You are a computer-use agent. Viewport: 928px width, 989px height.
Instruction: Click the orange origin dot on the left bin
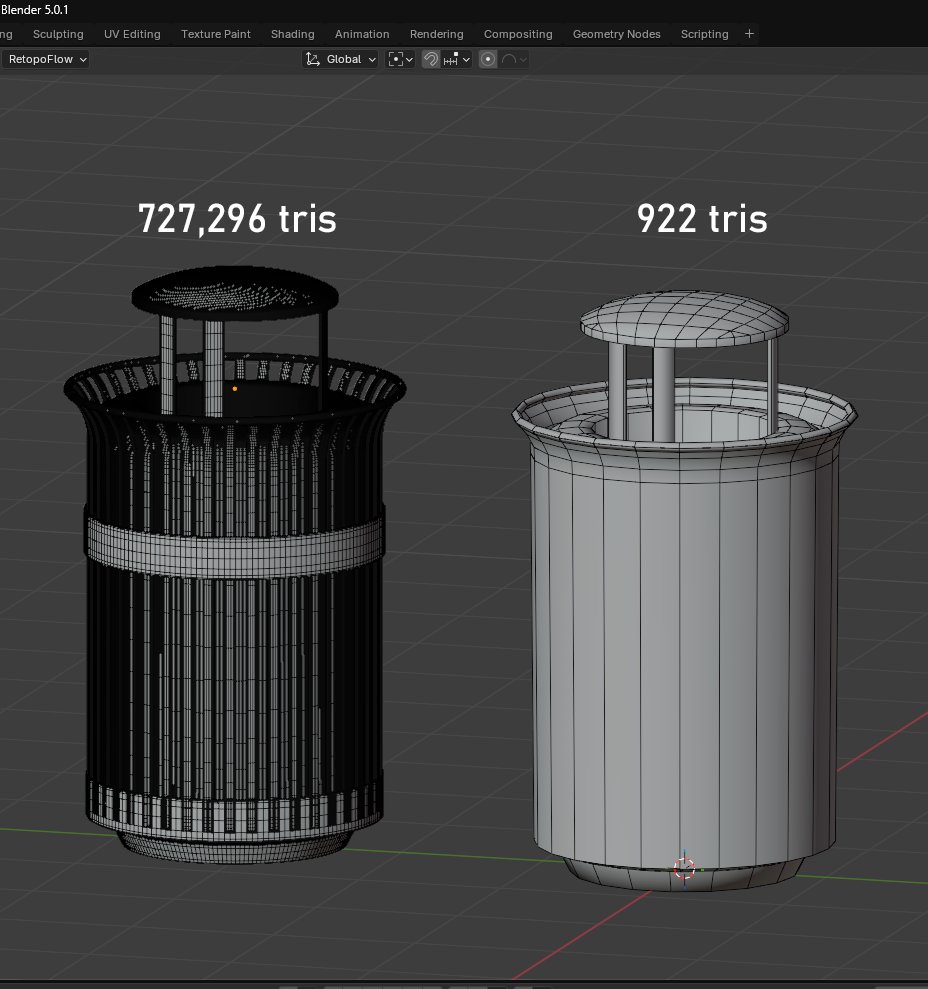[x=235, y=389]
